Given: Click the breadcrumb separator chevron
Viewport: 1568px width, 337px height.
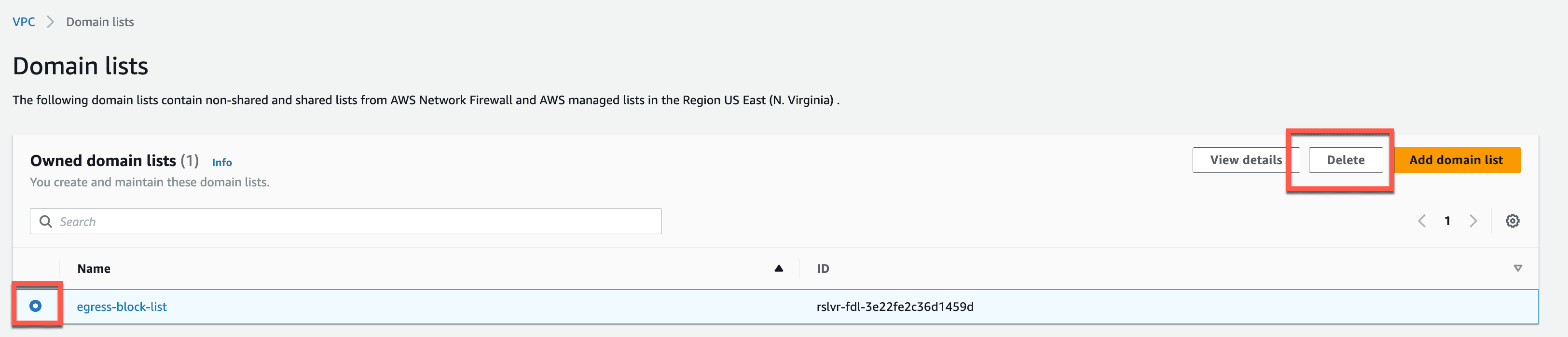Looking at the screenshot, I should pos(51,22).
